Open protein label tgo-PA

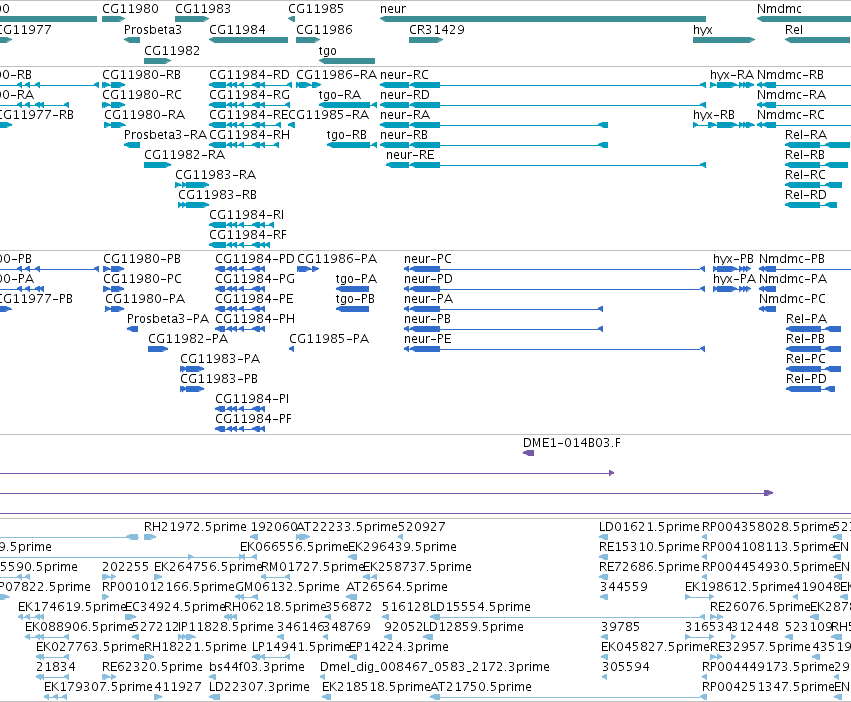(356, 279)
